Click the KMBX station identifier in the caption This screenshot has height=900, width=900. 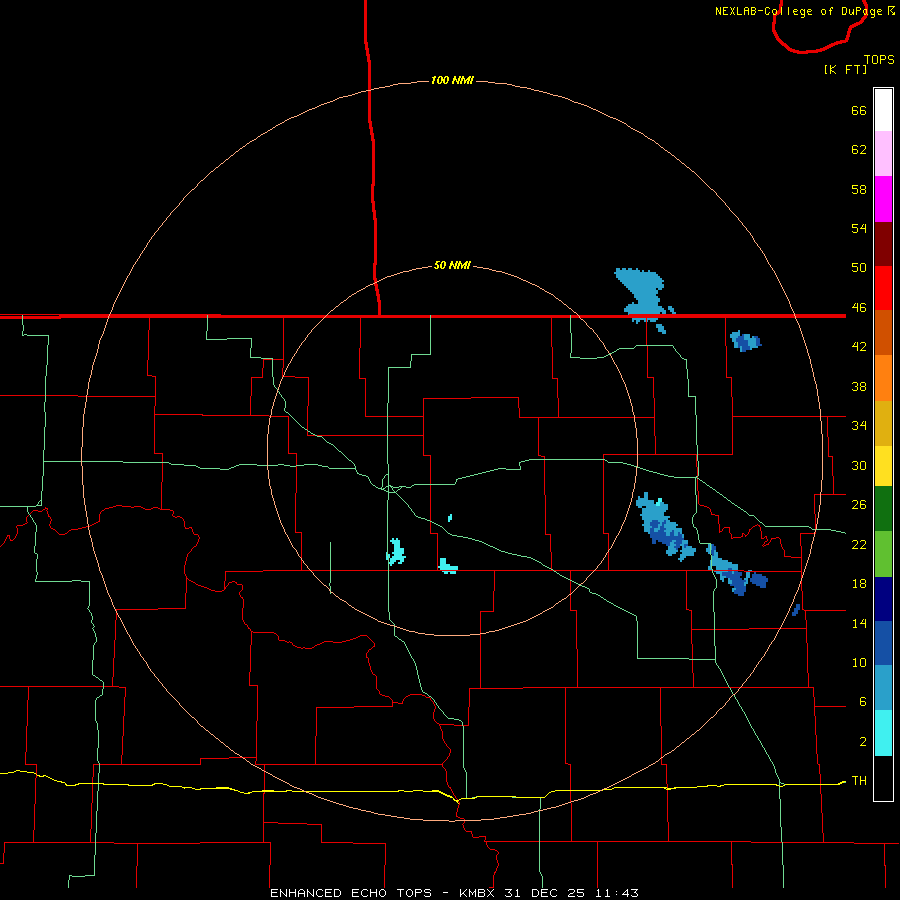point(476,893)
